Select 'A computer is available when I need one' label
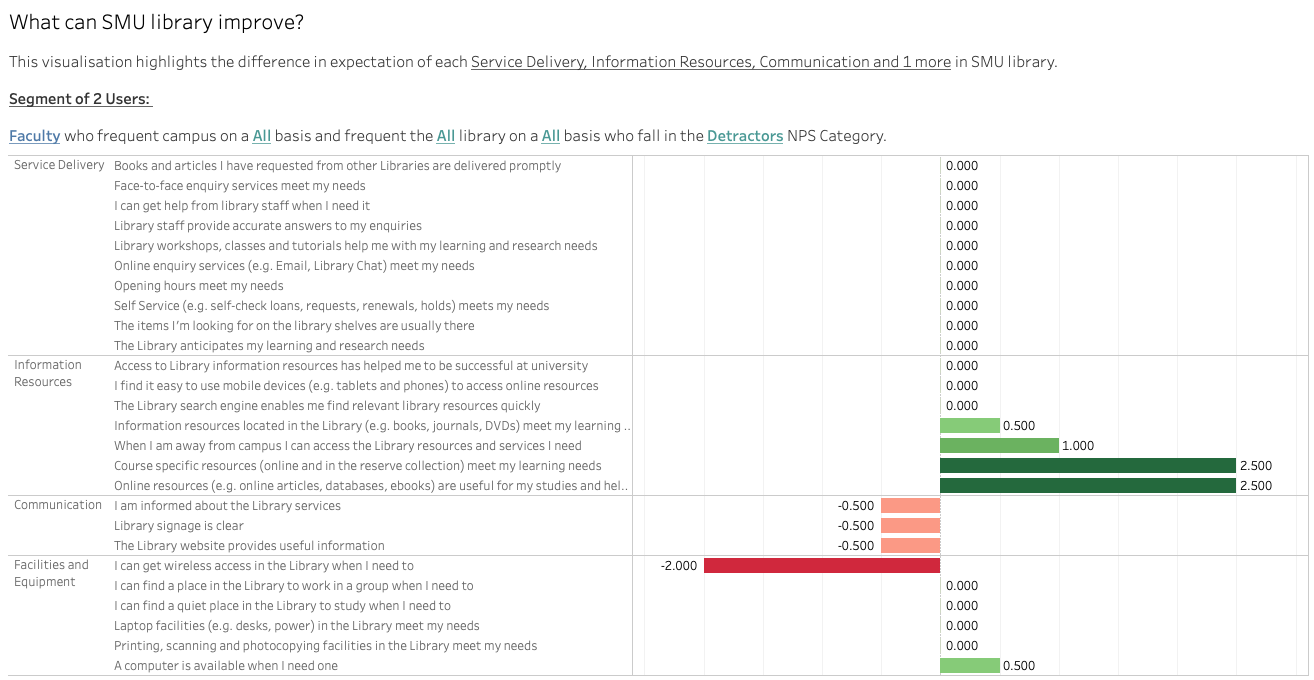1314x680 pixels. pyautogui.click(x=226, y=666)
